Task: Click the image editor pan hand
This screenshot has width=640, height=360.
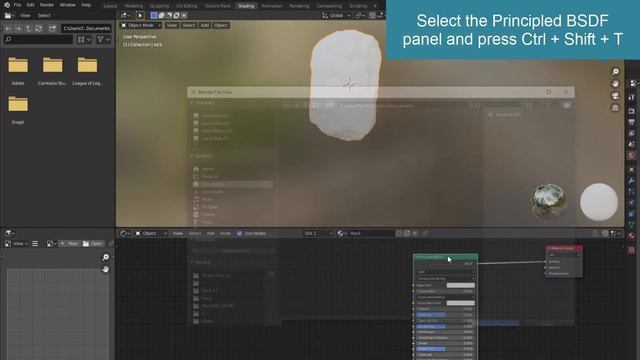Action: 106,269
